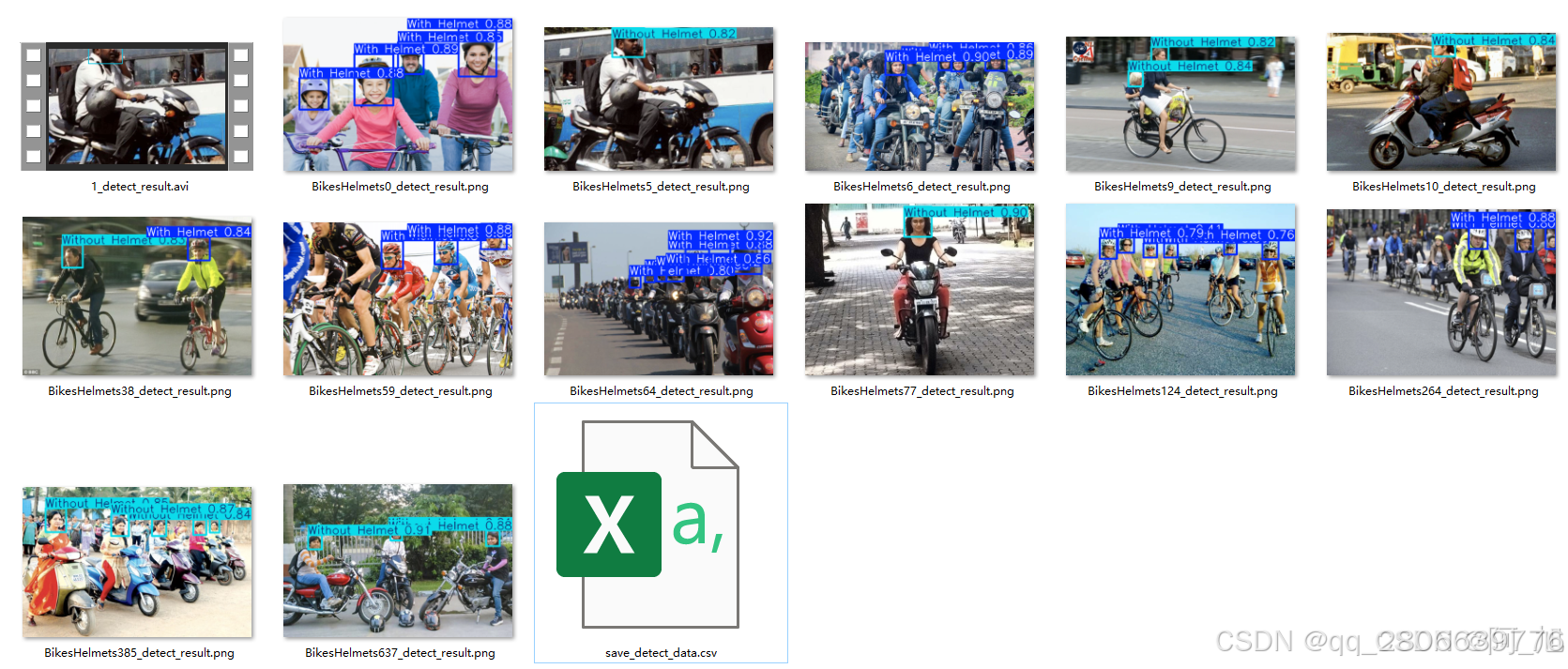This screenshot has height=669, width=1568.
Task: Click the file name BikesHelmets9_detect_result.png
Action: pos(1182,187)
